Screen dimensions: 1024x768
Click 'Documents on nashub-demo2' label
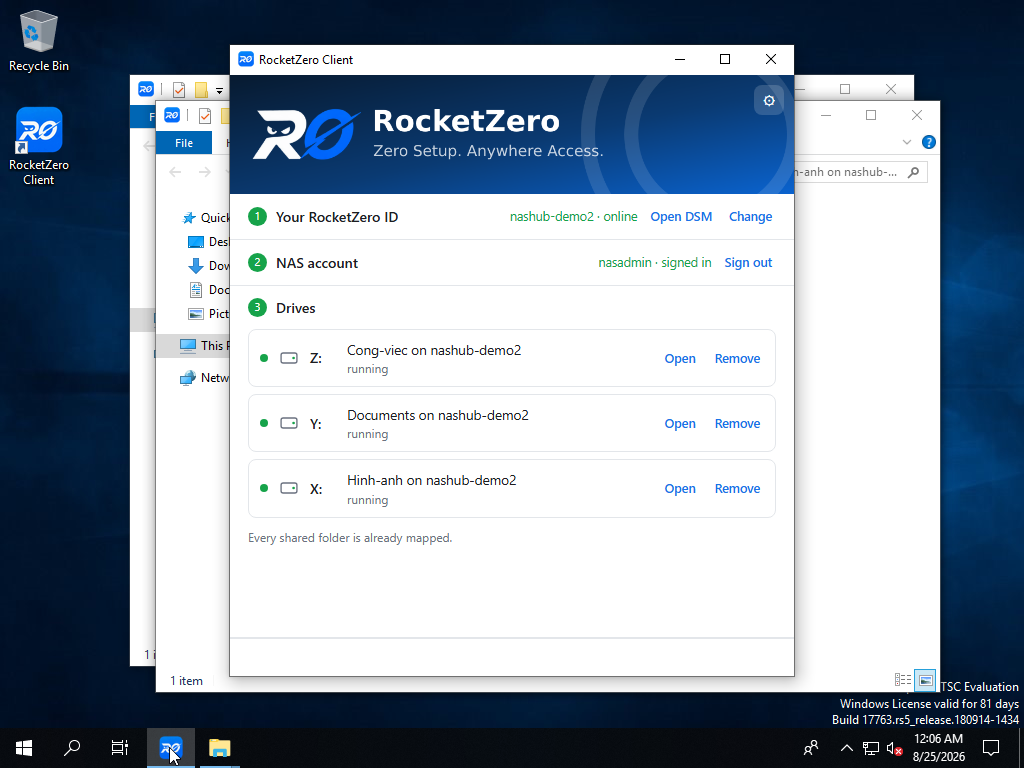438,415
